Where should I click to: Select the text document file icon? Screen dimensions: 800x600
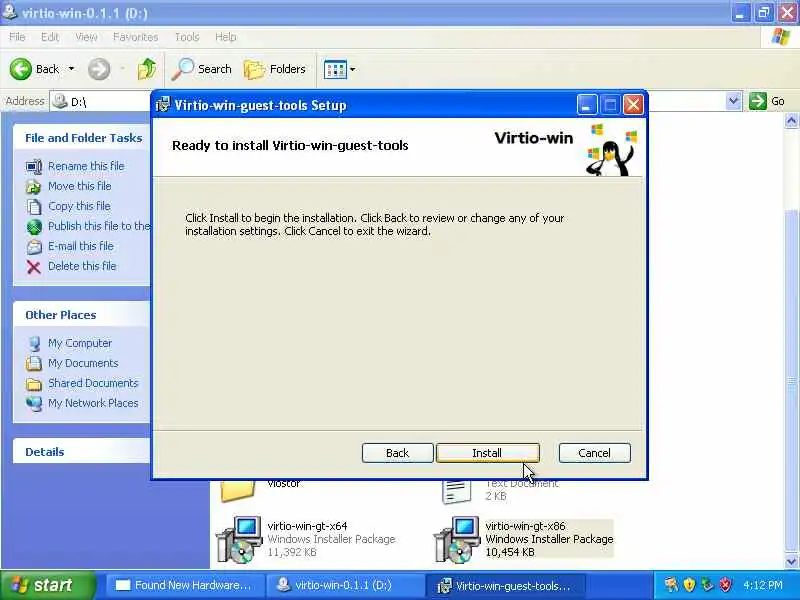(456, 492)
